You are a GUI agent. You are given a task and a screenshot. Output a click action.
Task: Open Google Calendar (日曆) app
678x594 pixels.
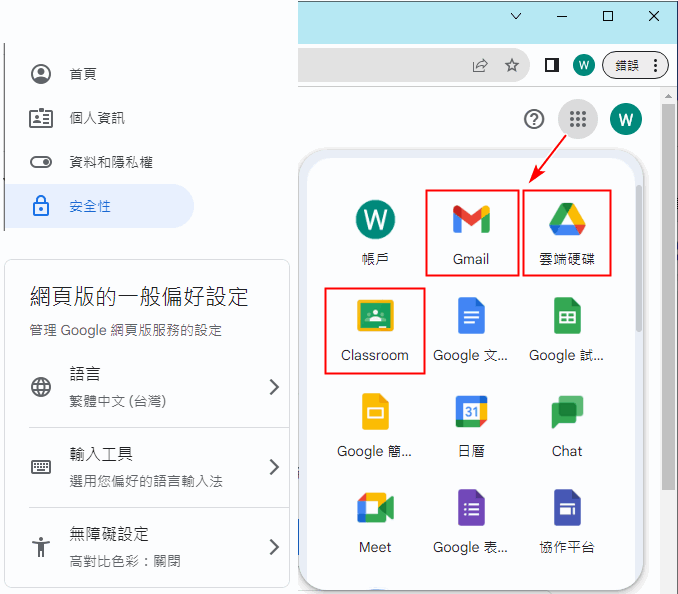(x=471, y=425)
